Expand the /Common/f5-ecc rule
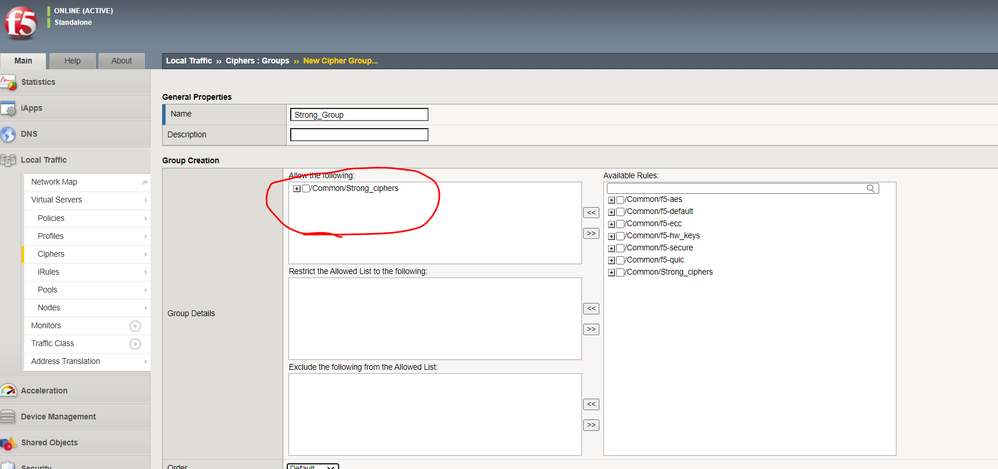998x469 pixels. (612, 224)
